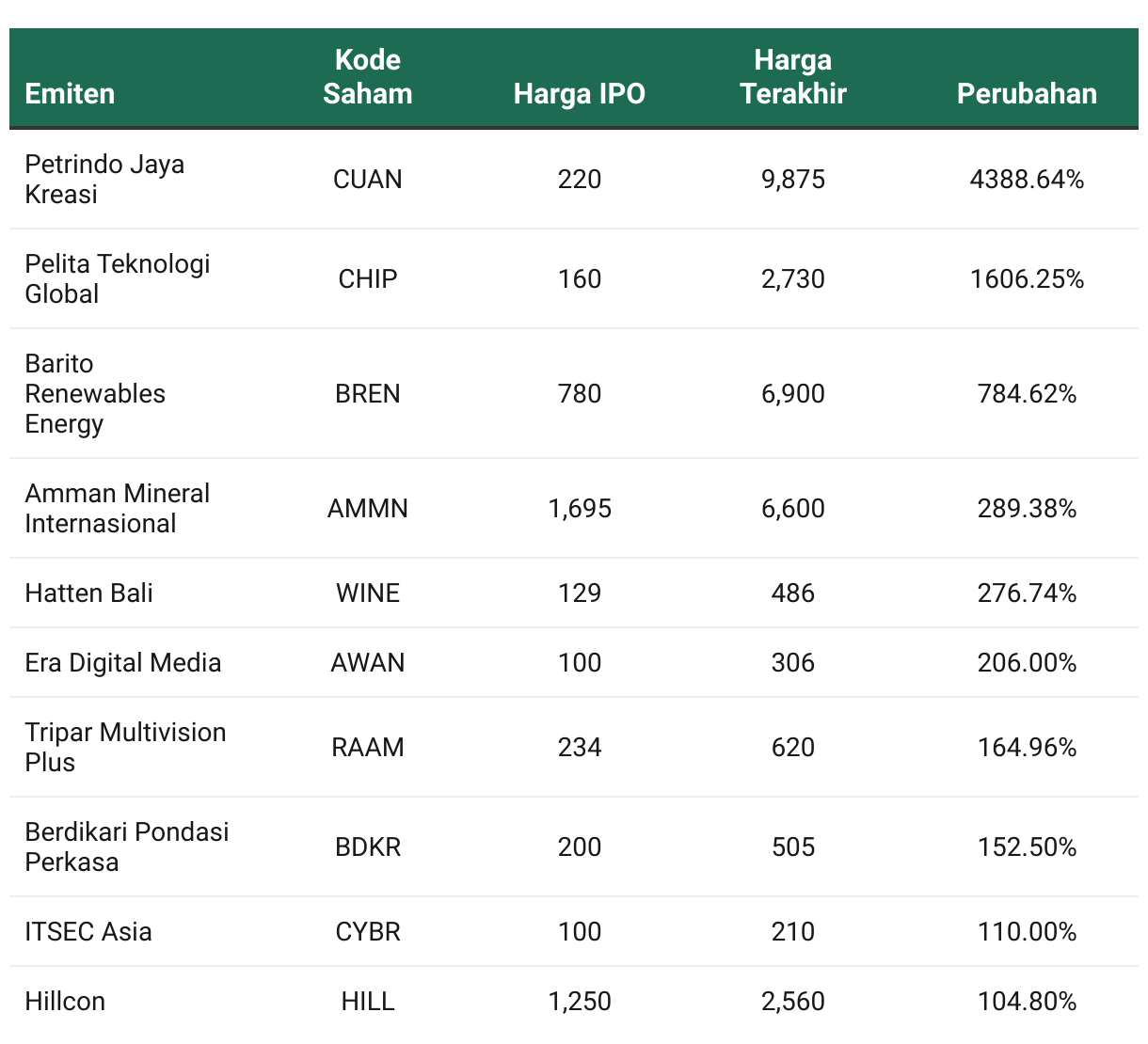Click the 620 last price value
The height and width of the screenshot is (1044, 1148).
click(x=792, y=747)
